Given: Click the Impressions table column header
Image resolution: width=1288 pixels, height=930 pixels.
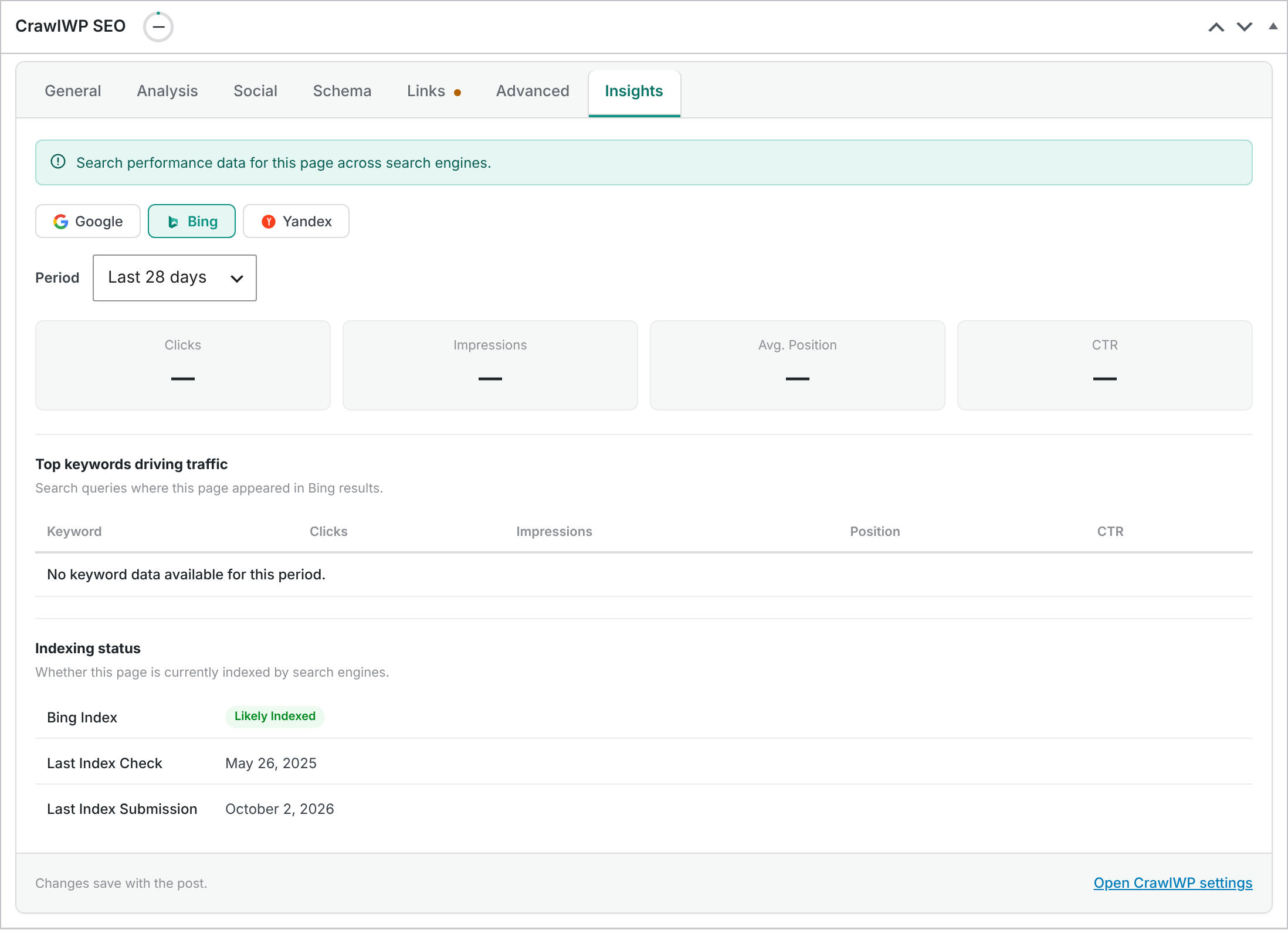Looking at the screenshot, I should click(554, 531).
